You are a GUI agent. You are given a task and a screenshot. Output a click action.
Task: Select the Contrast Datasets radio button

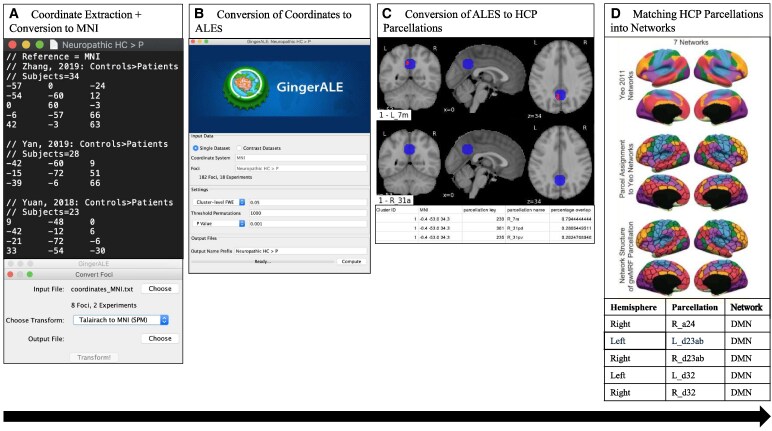pyautogui.click(x=239, y=148)
